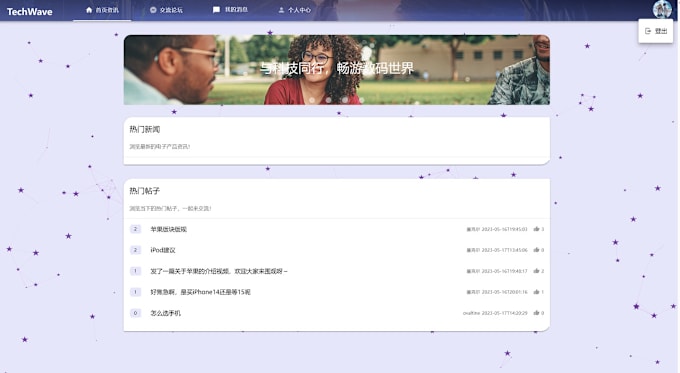Select the last carousel indicator dot
Image resolution: width=680 pixels, height=373 pixels.
(x=361, y=100)
